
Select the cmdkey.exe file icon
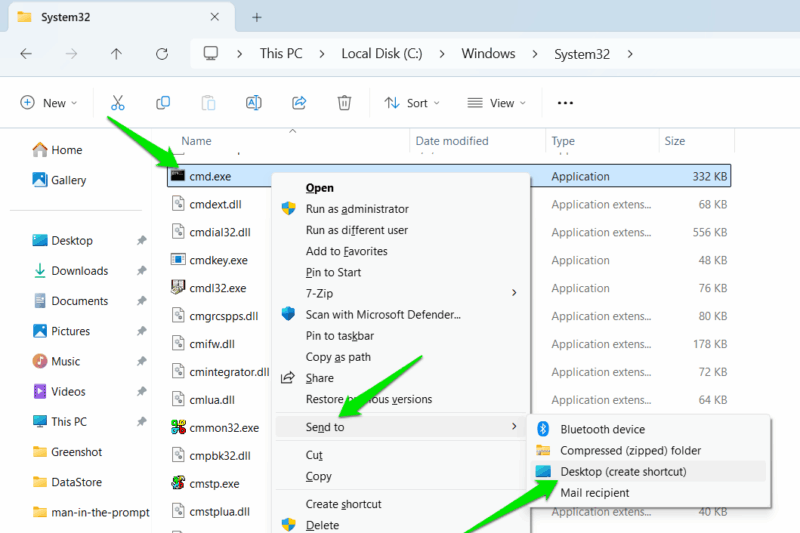point(178,260)
